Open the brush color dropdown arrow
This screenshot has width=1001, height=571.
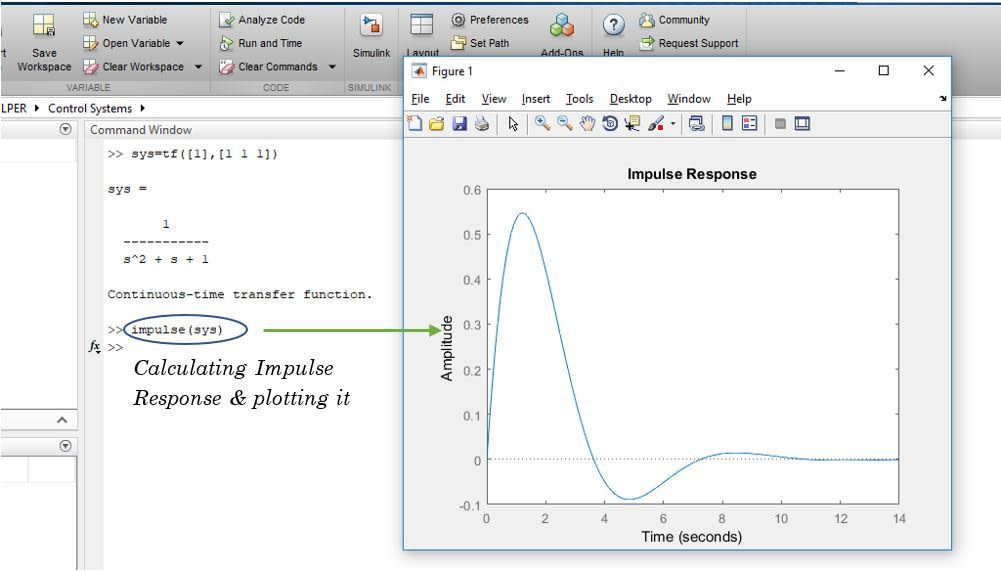673,124
